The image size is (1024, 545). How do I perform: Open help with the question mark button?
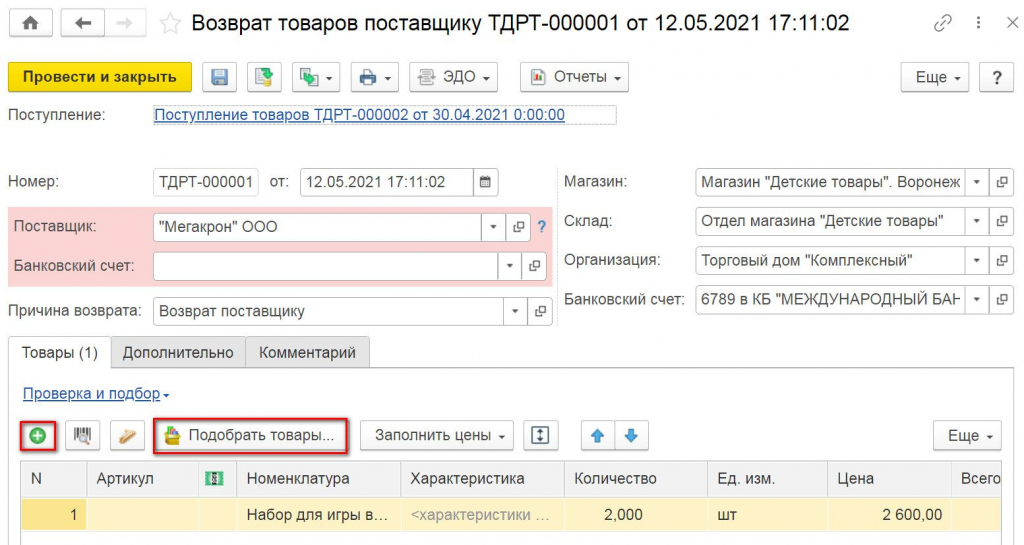(x=997, y=78)
